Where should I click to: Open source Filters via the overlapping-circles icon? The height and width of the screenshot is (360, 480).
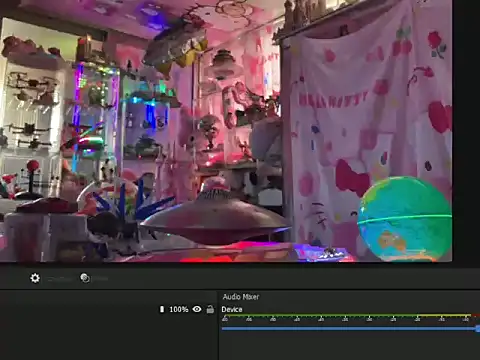click(85, 278)
